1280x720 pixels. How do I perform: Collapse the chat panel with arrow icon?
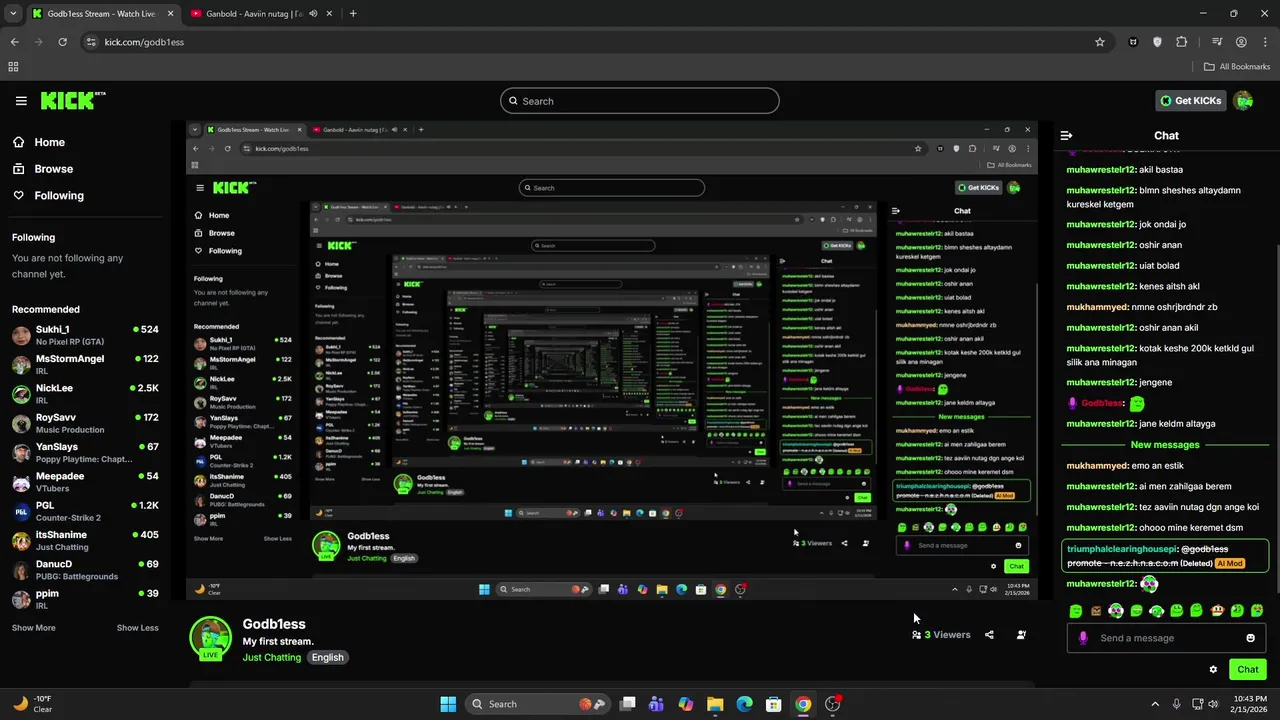1066,135
